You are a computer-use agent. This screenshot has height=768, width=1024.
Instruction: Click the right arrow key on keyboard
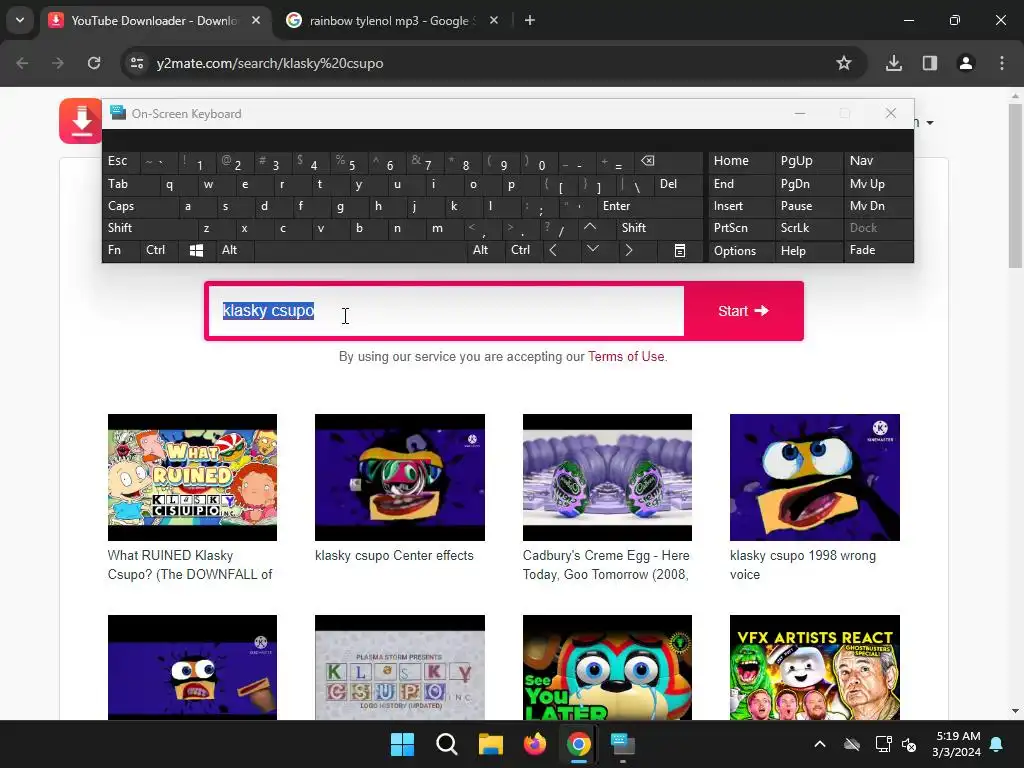(x=629, y=250)
